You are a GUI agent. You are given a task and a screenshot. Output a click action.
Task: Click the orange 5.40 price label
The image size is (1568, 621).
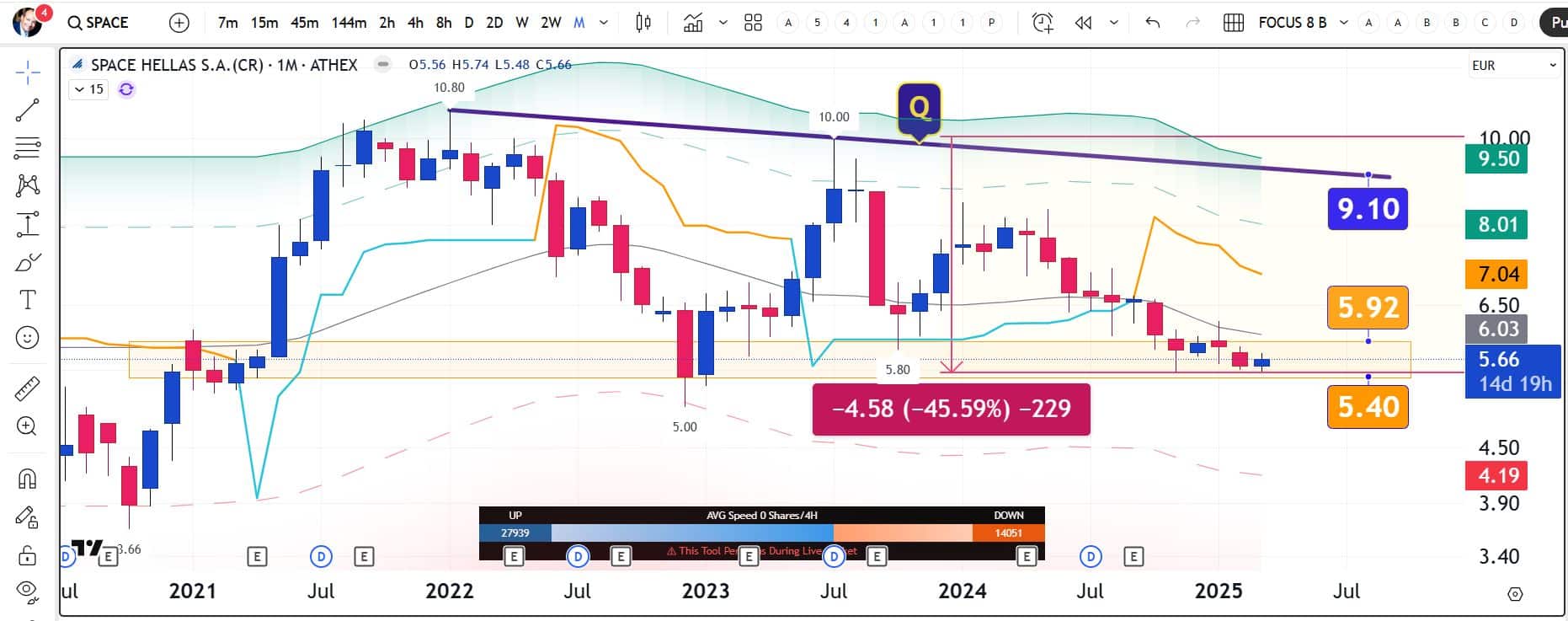(x=1368, y=407)
